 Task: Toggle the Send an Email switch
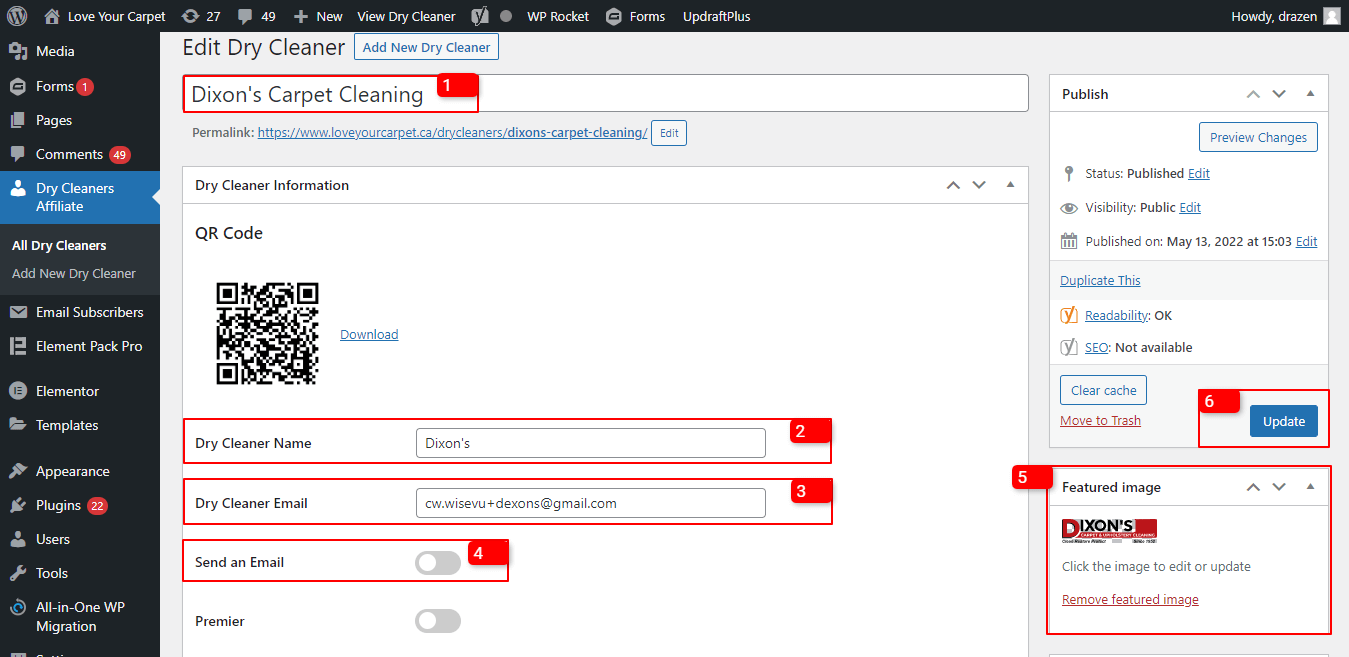(x=438, y=563)
